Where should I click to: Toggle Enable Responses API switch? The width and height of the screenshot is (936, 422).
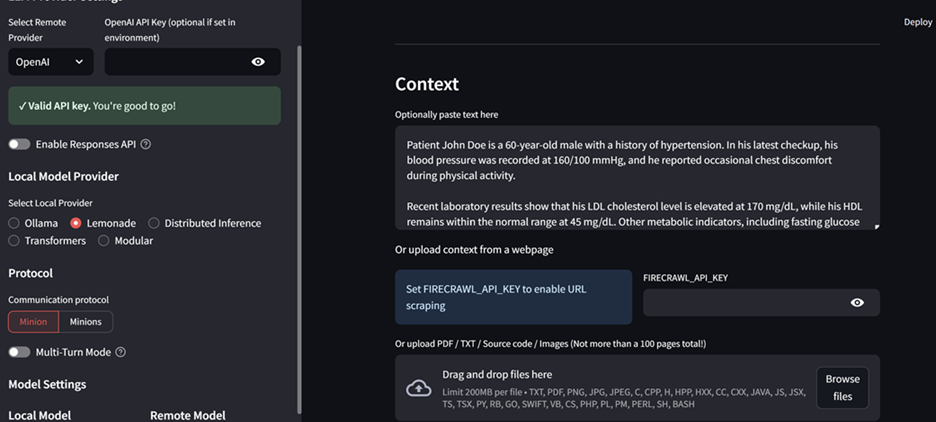coord(19,144)
